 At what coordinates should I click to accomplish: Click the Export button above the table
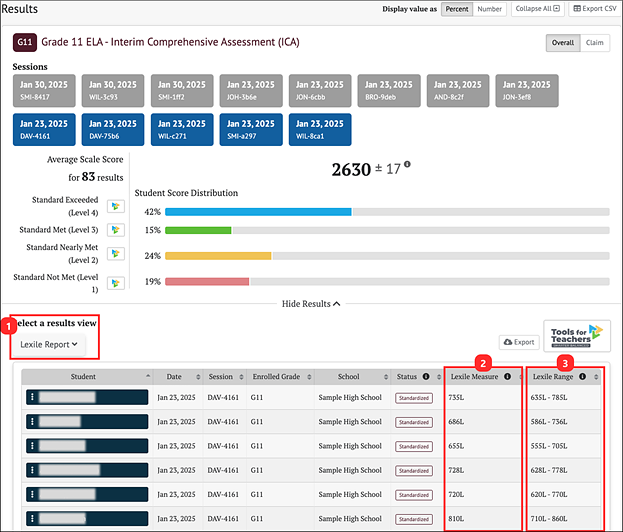(x=519, y=342)
